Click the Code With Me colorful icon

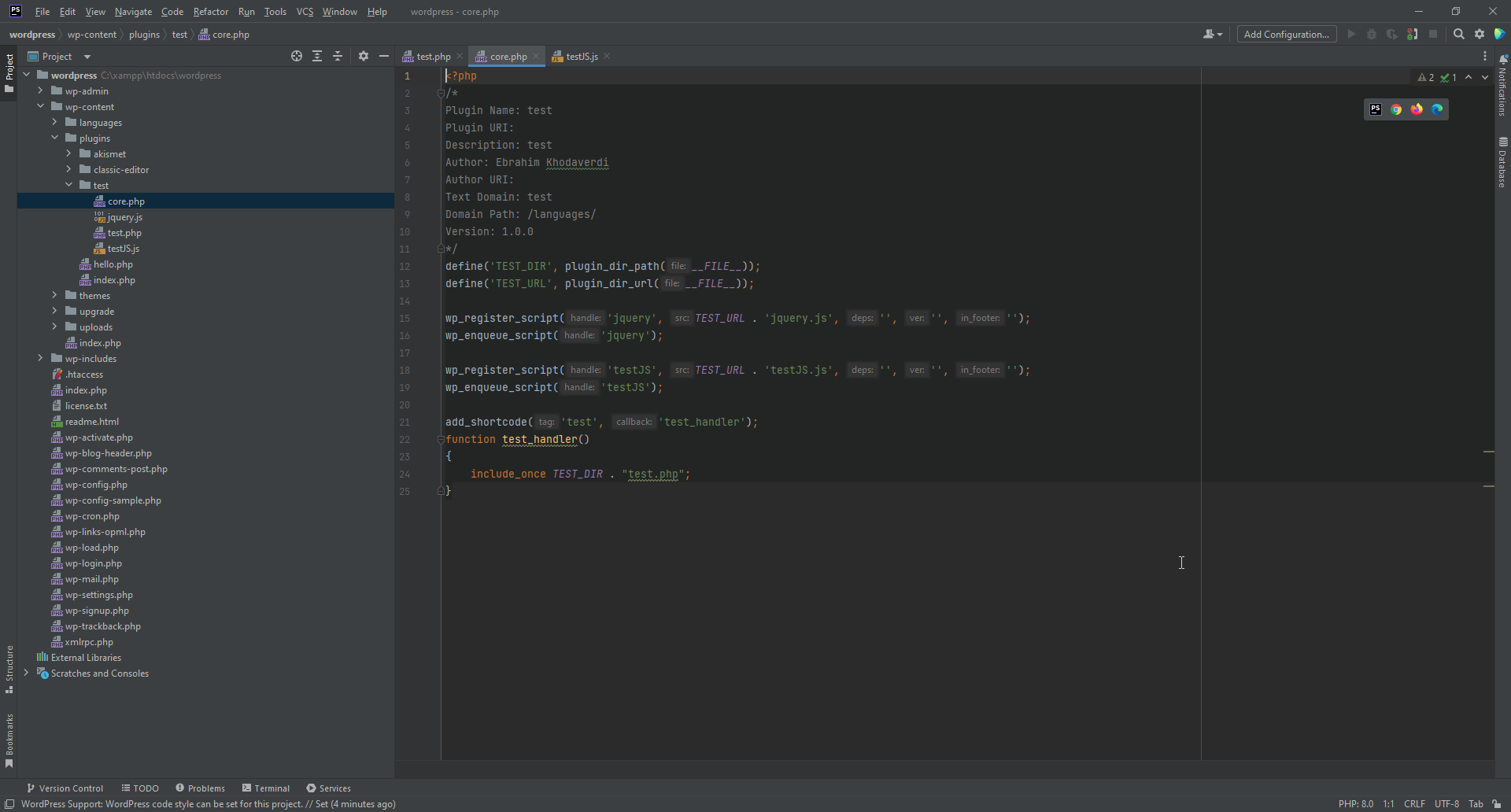(x=1500, y=34)
